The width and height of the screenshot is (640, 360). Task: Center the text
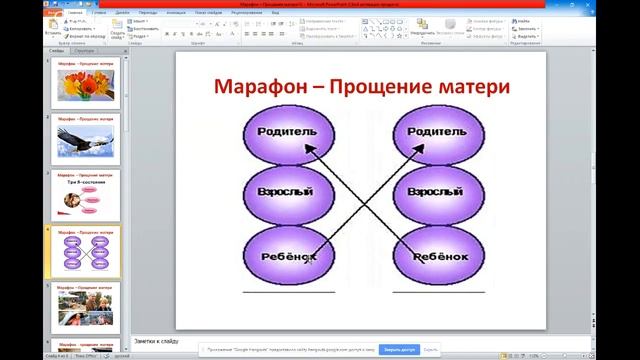(x=255, y=34)
